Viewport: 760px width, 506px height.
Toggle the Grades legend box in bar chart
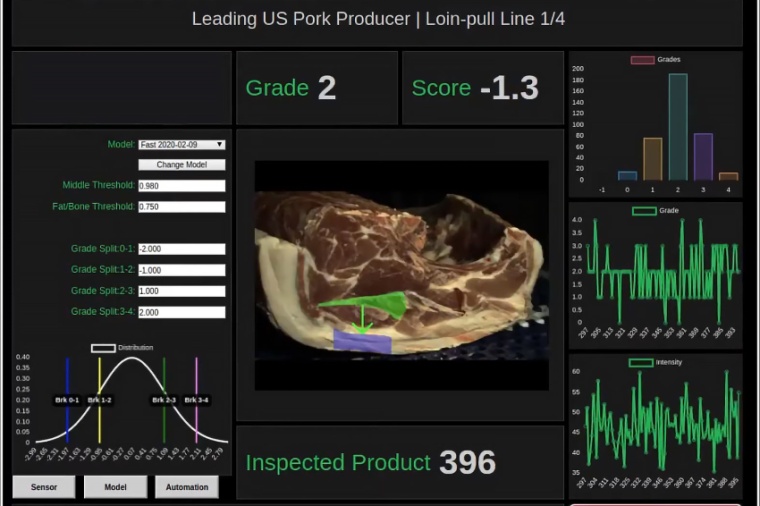click(x=642, y=60)
